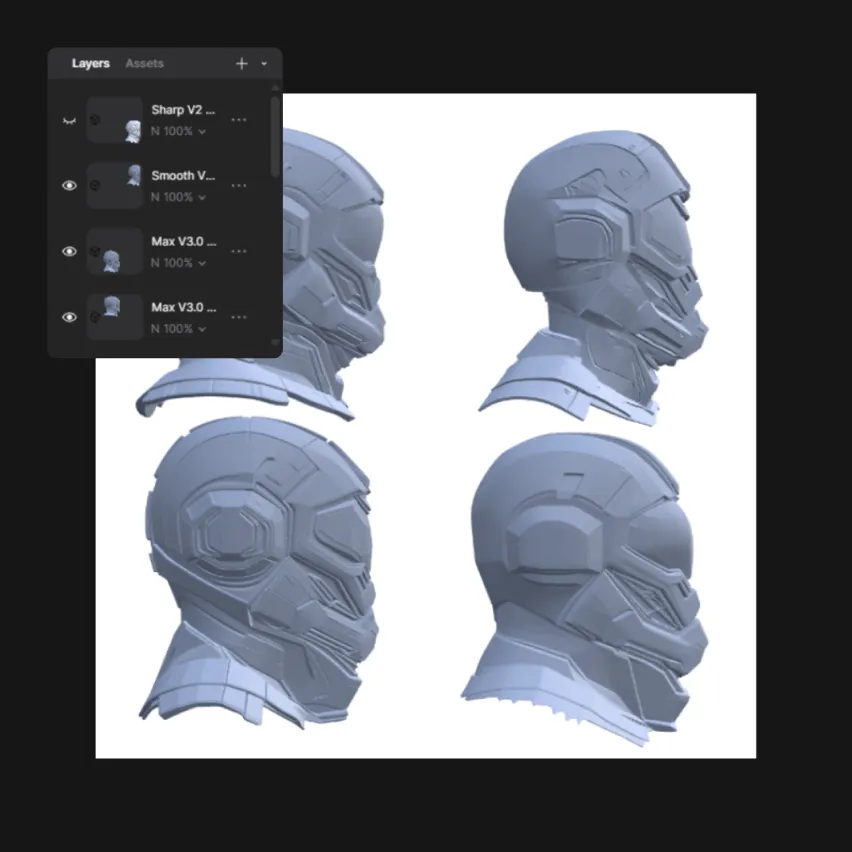
Task: Select the bottom-left helmet model on canvas
Action: click(x=259, y=572)
